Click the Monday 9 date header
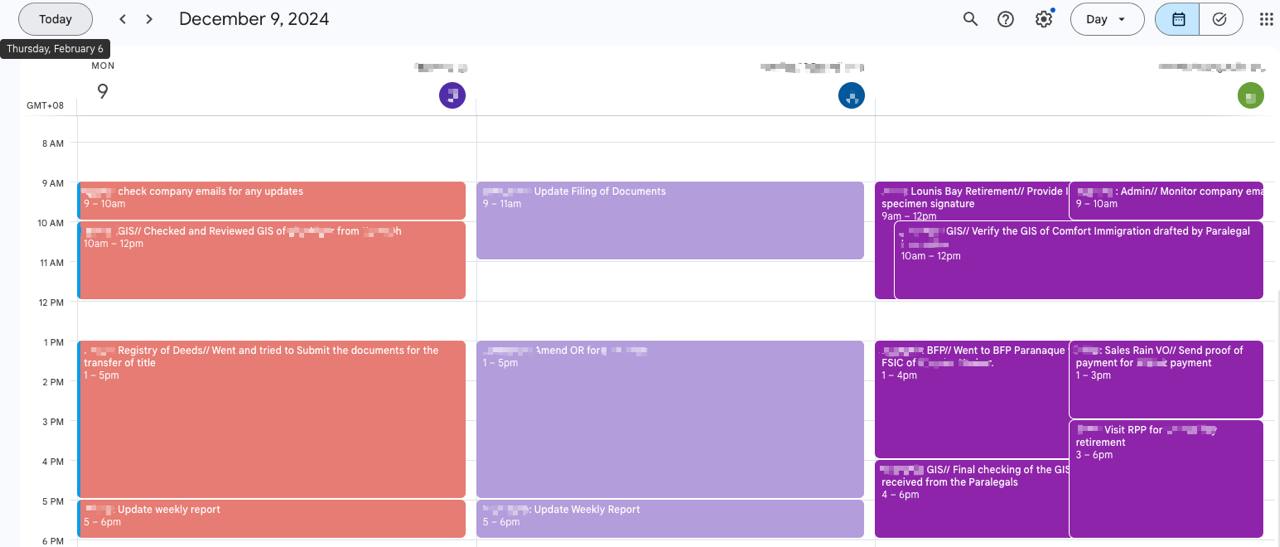 pyautogui.click(x=102, y=91)
